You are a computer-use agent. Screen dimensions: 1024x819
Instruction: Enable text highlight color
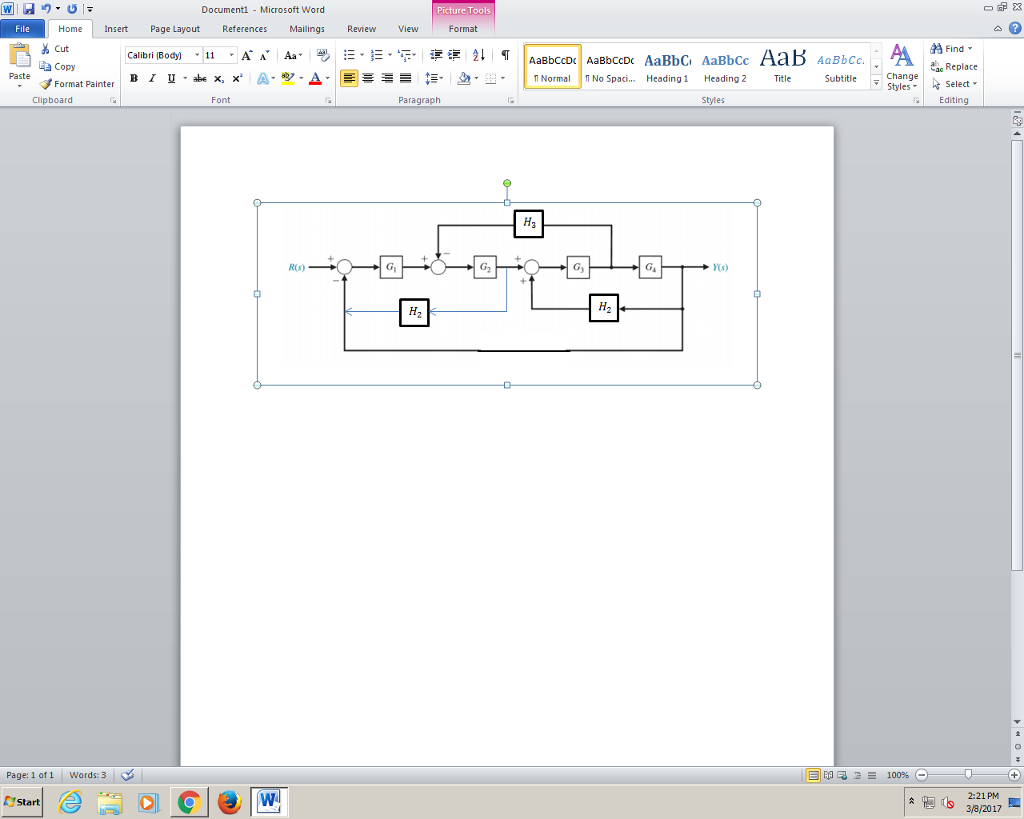[287, 77]
